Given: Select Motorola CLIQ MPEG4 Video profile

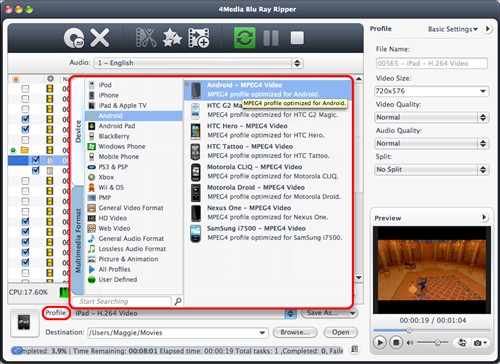Looking at the screenshot, I should coord(268,172).
